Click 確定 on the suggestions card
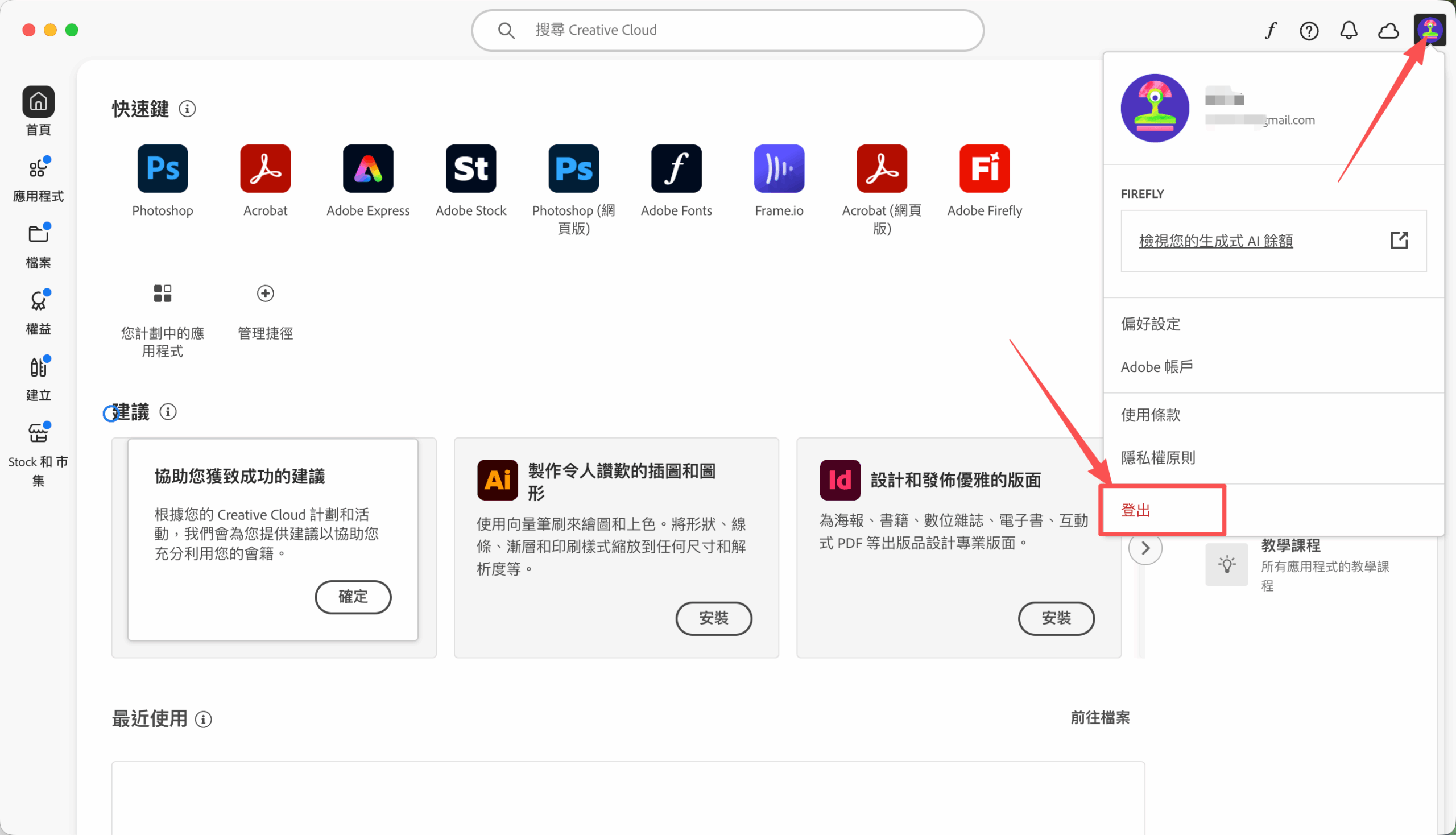 [353, 597]
